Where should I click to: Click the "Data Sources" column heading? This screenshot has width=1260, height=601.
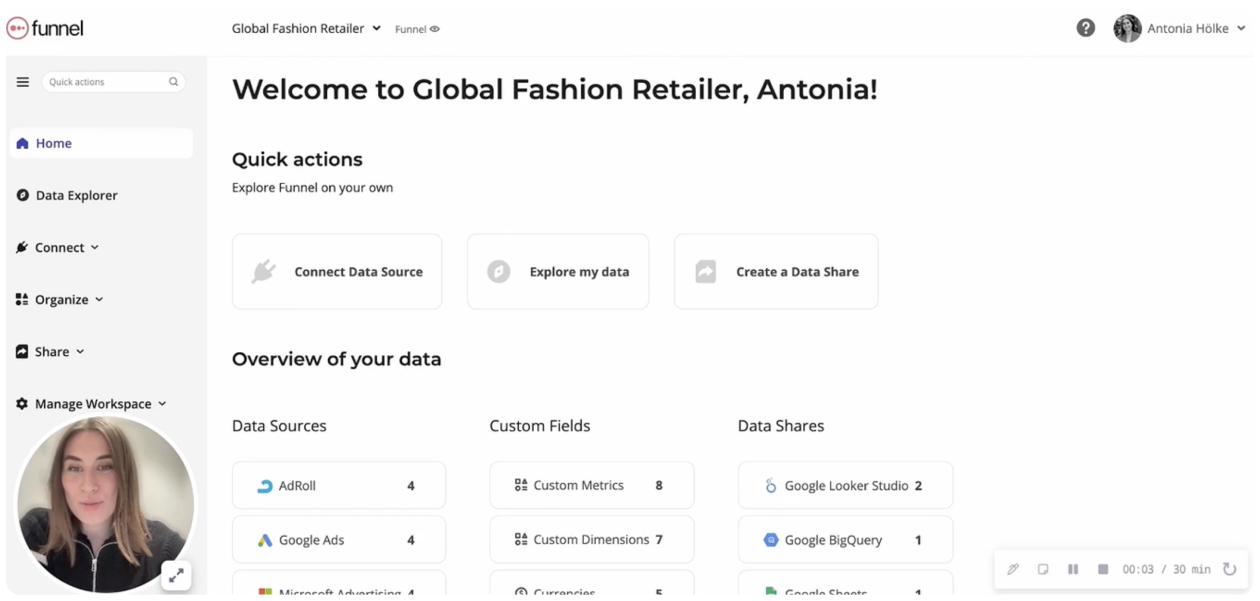click(x=279, y=426)
